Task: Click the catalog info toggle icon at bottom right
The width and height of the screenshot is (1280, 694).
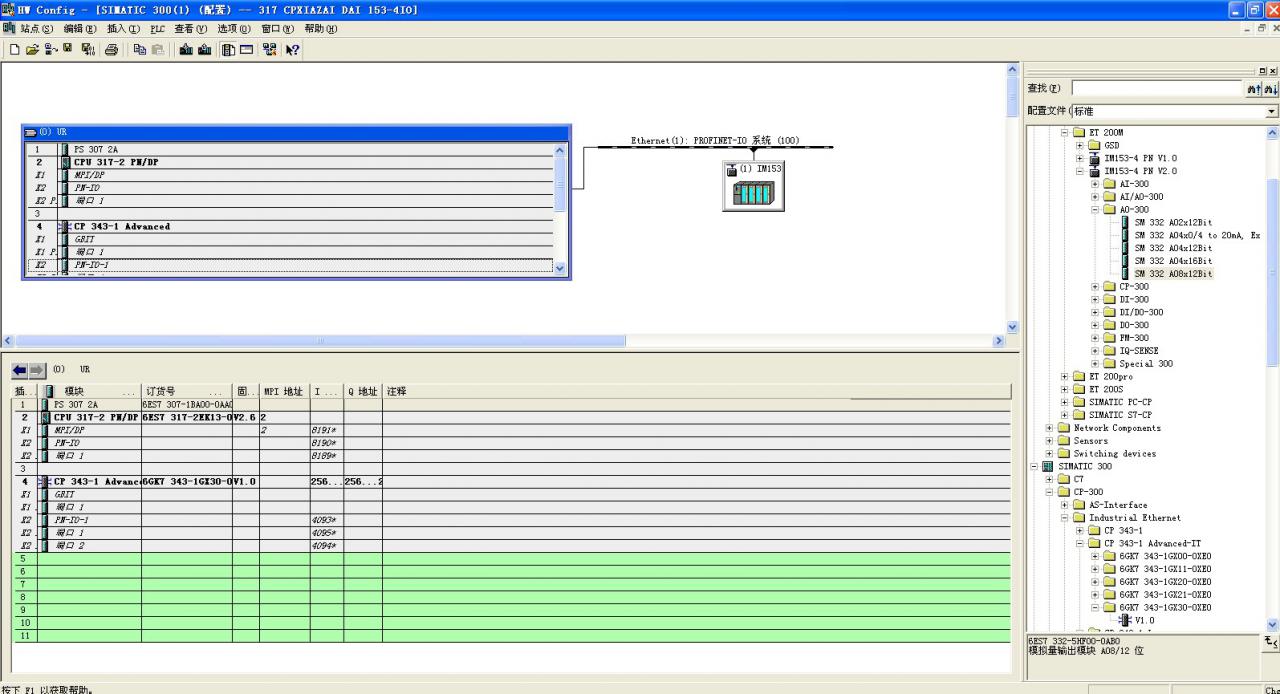Action: [1270, 642]
